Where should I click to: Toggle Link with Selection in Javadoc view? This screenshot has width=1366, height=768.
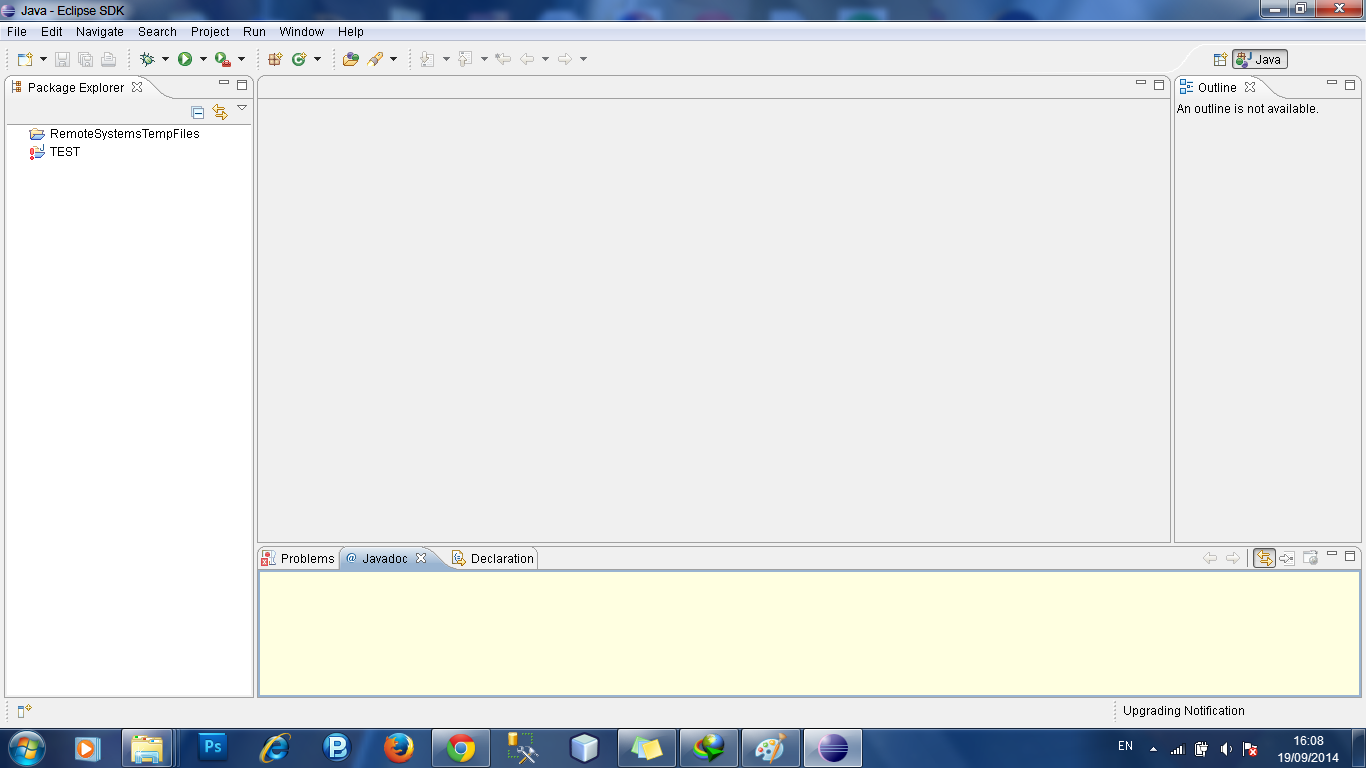coord(1262,558)
